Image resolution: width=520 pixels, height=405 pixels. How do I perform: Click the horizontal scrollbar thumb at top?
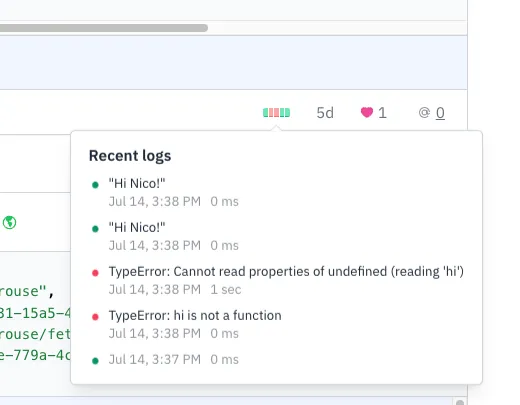(103, 28)
